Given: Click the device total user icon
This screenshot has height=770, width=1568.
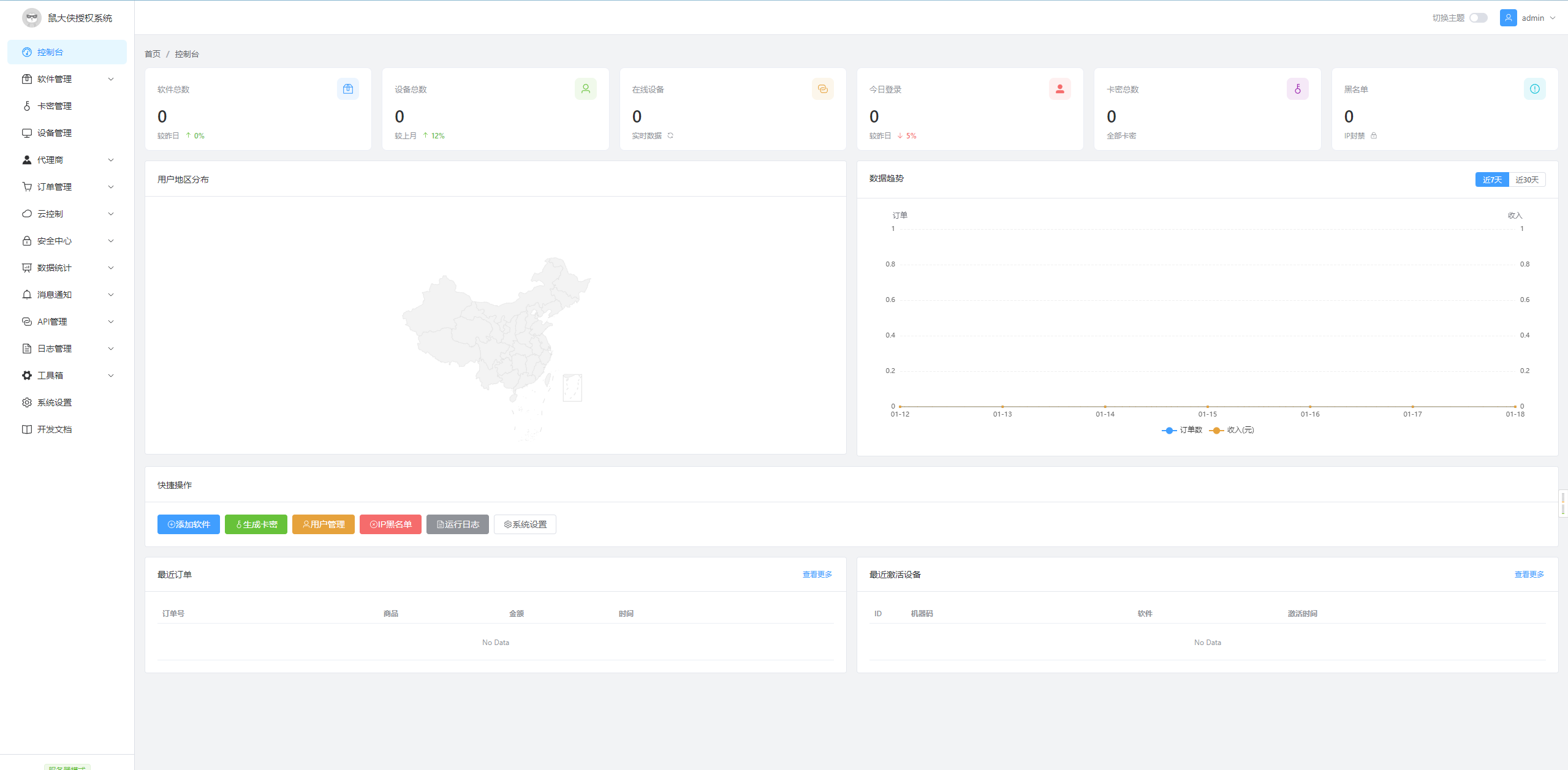Looking at the screenshot, I should point(585,89).
